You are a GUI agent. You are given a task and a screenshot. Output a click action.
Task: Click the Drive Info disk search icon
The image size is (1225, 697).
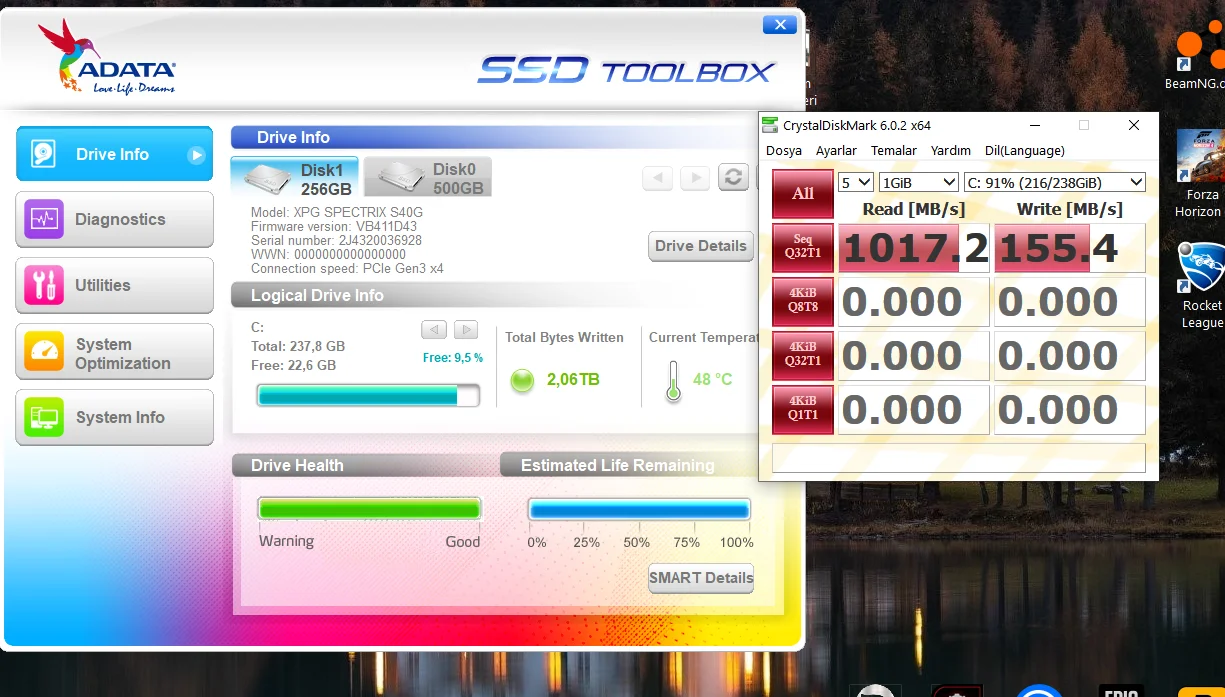43,154
